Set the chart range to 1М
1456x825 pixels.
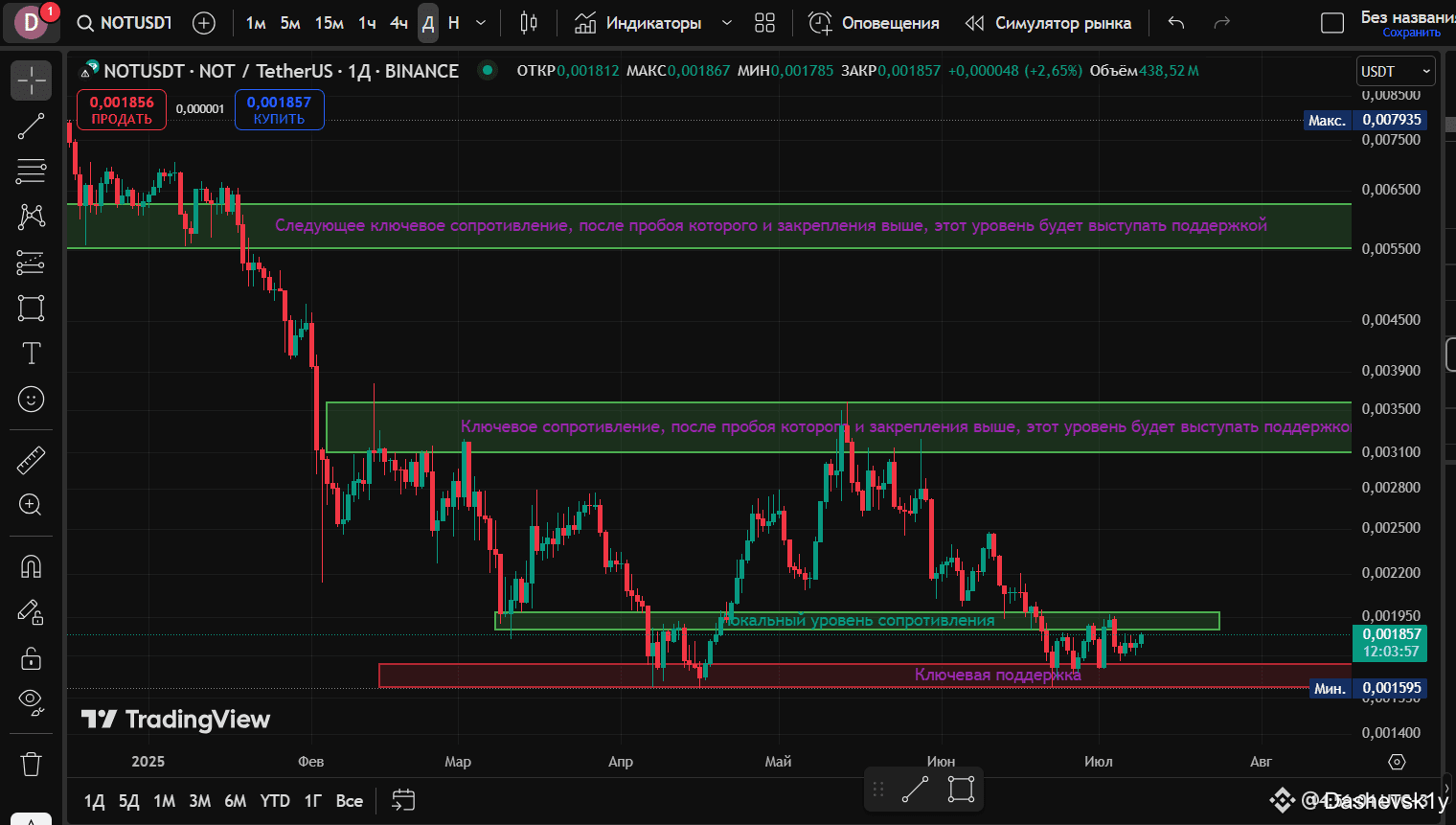pyautogui.click(x=164, y=801)
